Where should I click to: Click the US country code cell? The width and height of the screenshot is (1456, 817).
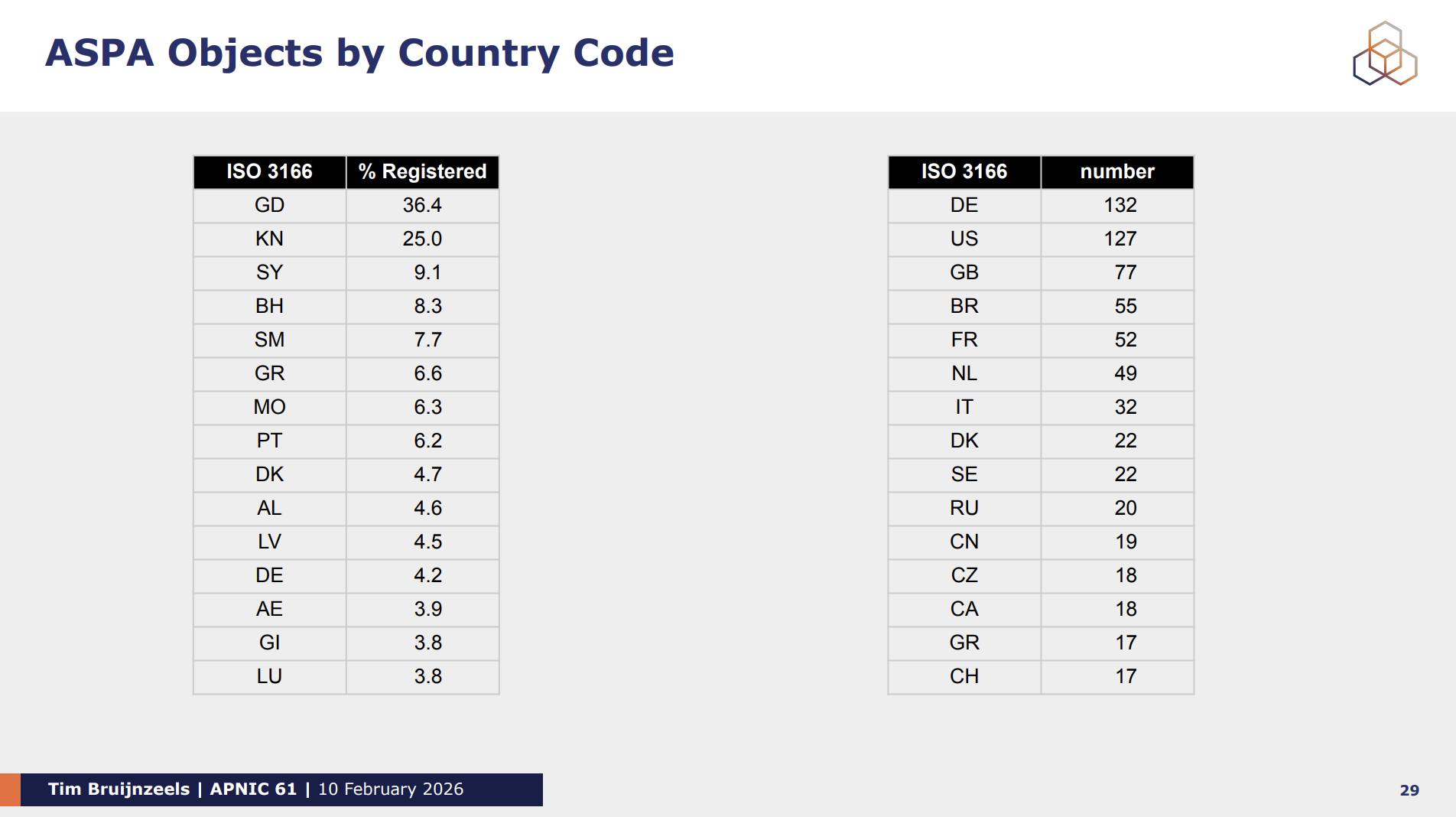[964, 239]
